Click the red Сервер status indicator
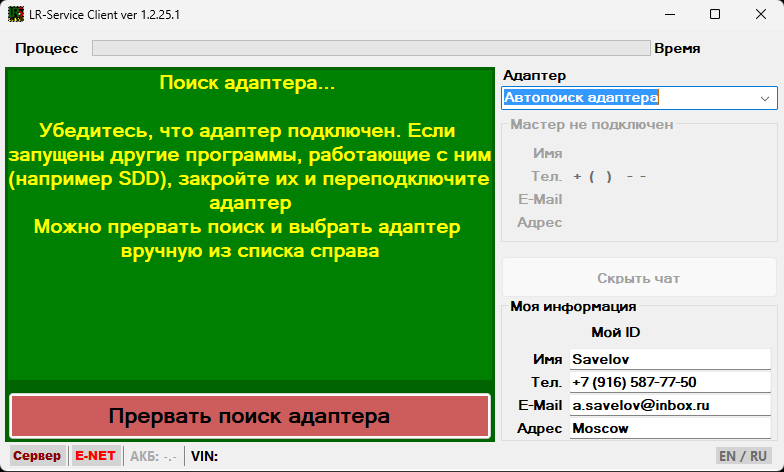Screen dimensions: 784x472 pyautogui.click(x=36, y=456)
